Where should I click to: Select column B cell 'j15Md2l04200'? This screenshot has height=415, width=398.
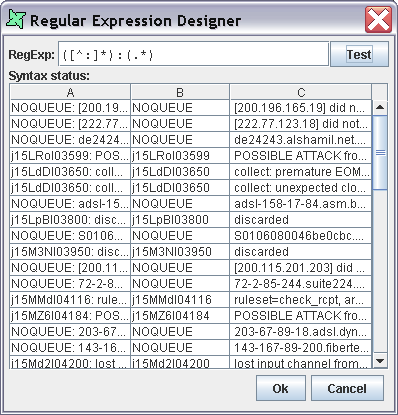180,362
